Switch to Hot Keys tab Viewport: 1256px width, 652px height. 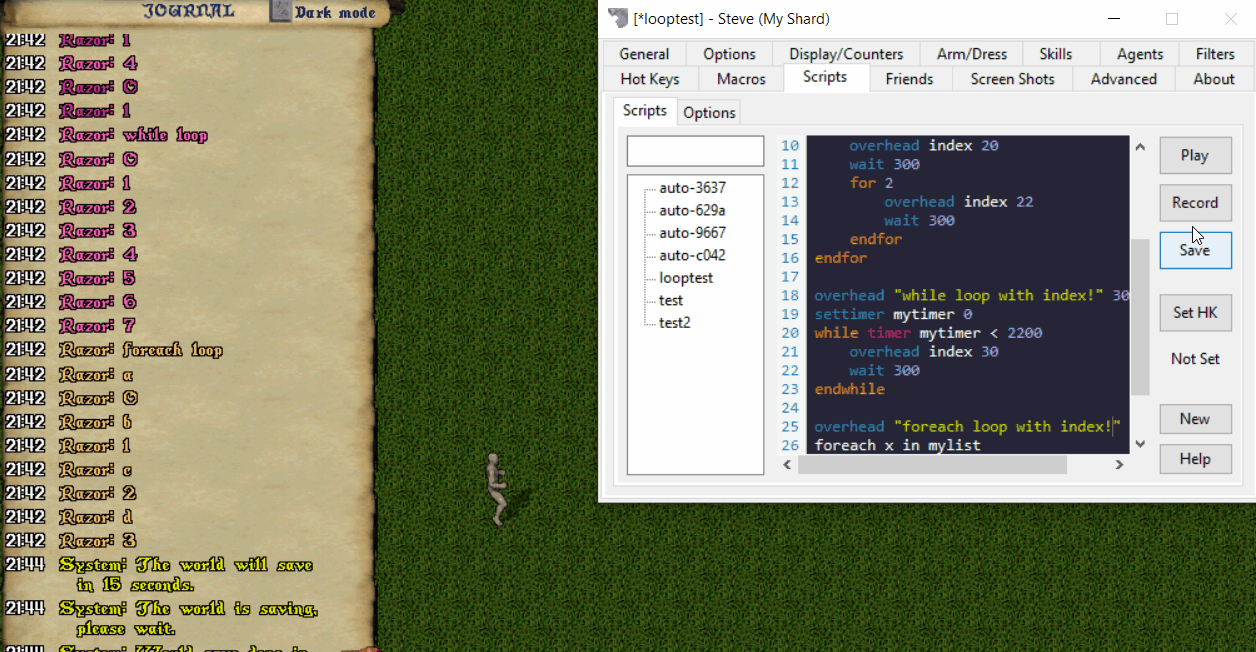650,79
